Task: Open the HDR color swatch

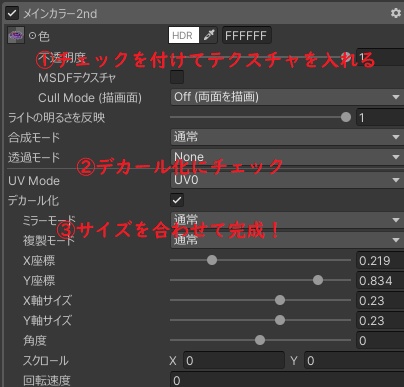Action: [184, 35]
